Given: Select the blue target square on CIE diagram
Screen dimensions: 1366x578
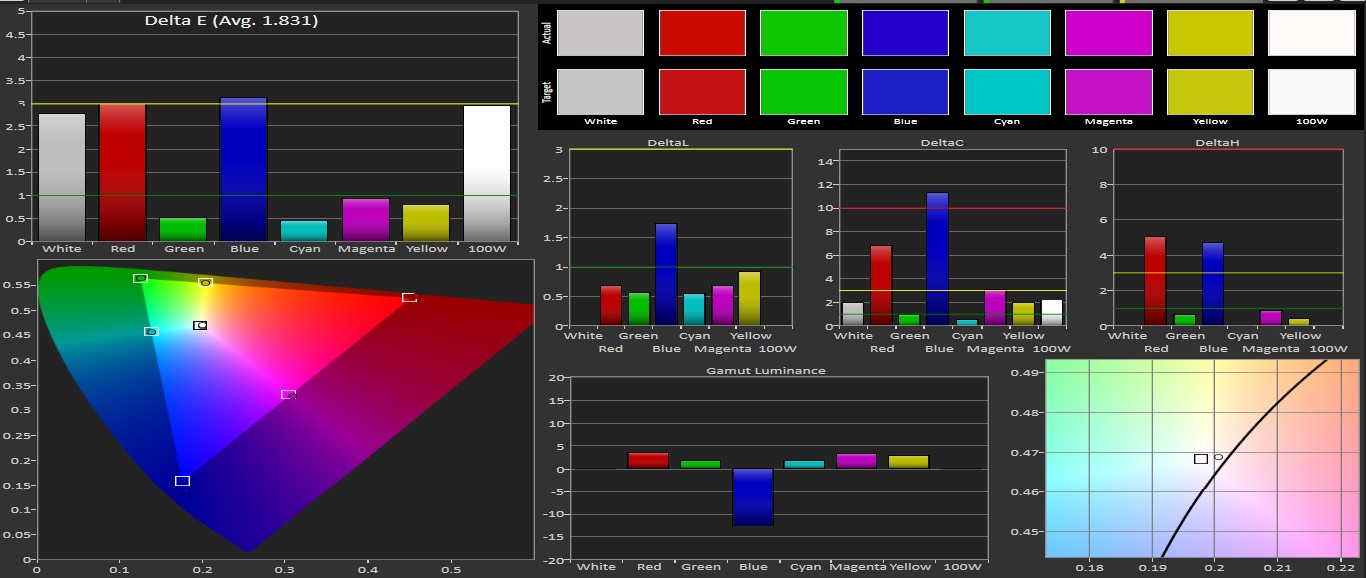Looking at the screenshot, I should click(182, 481).
